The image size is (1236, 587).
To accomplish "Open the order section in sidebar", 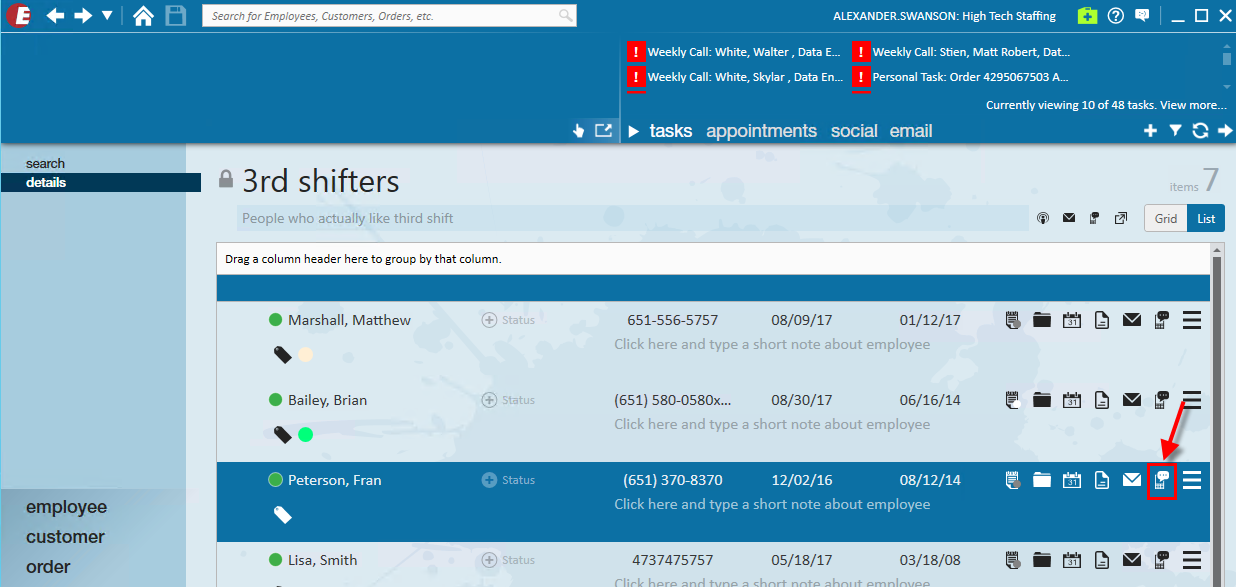I will [x=48, y=567].
